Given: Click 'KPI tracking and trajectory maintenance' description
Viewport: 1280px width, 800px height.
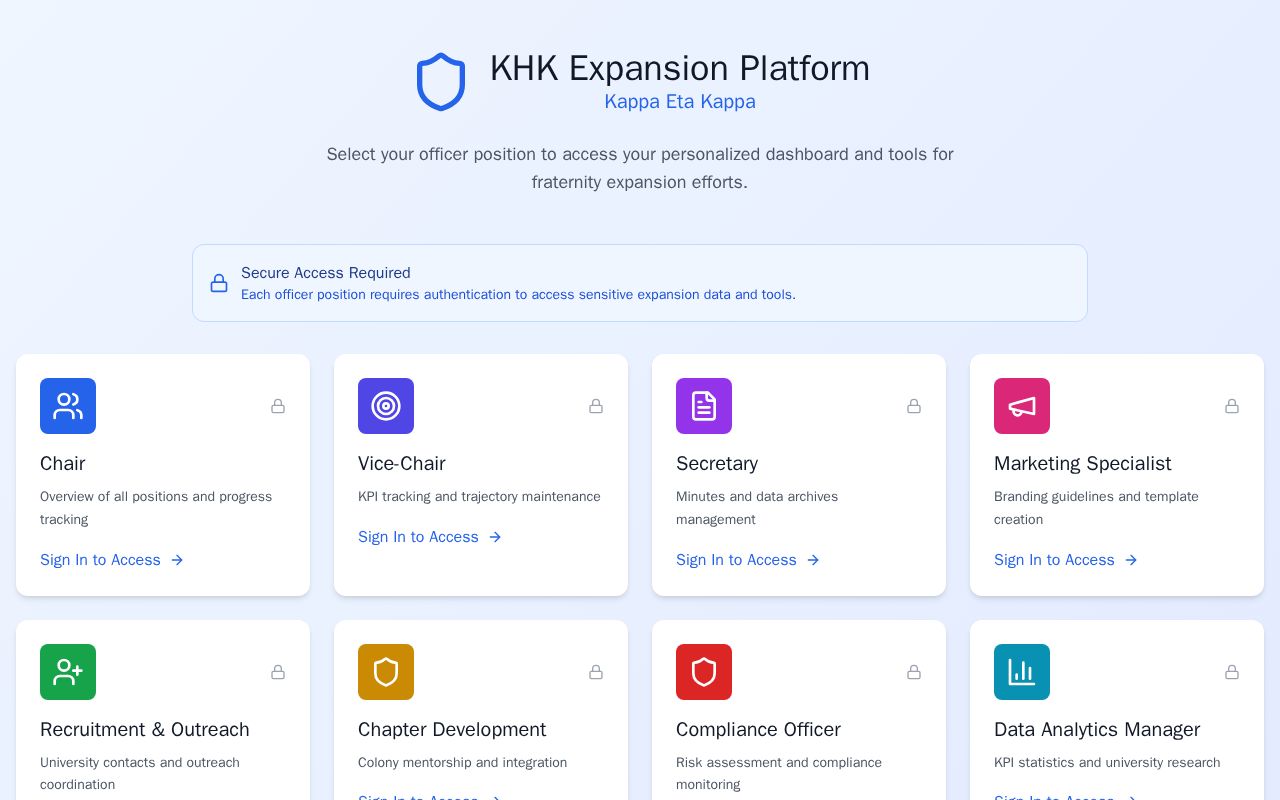Looking at the screenshot, I should 479,497.
